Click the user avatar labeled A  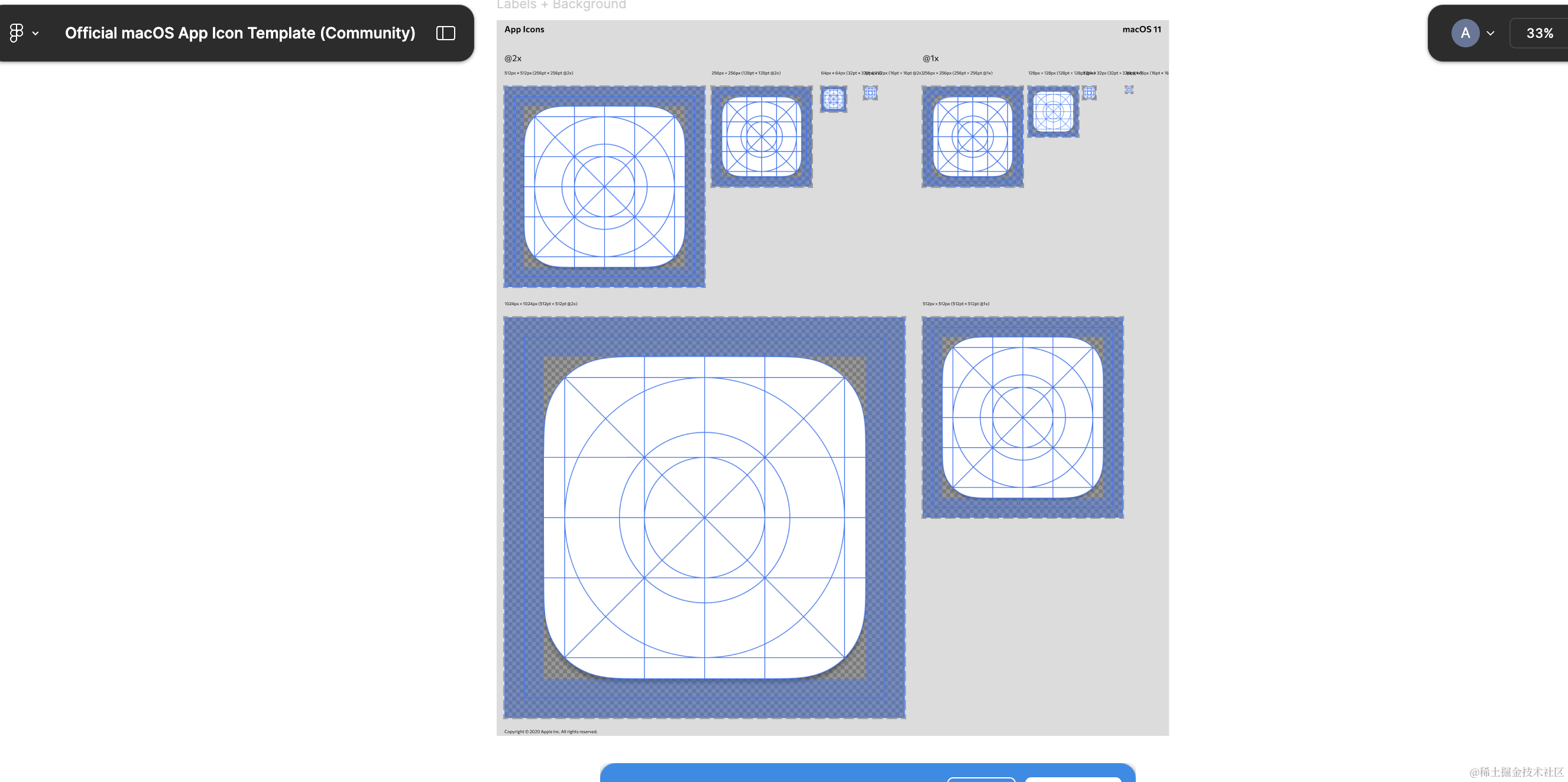click(1465, 33)
